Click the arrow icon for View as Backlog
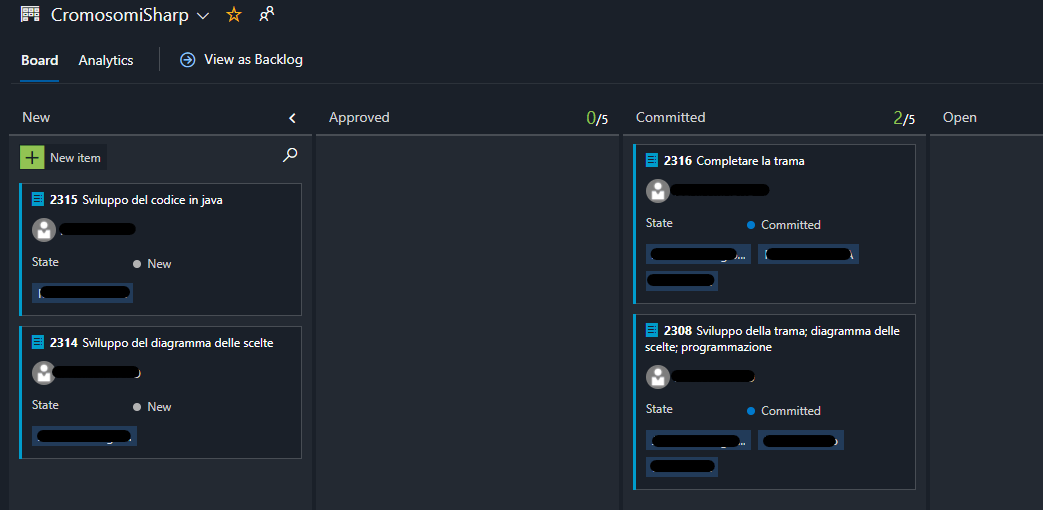The image size is (1043, 510). (x=187, y=60)
